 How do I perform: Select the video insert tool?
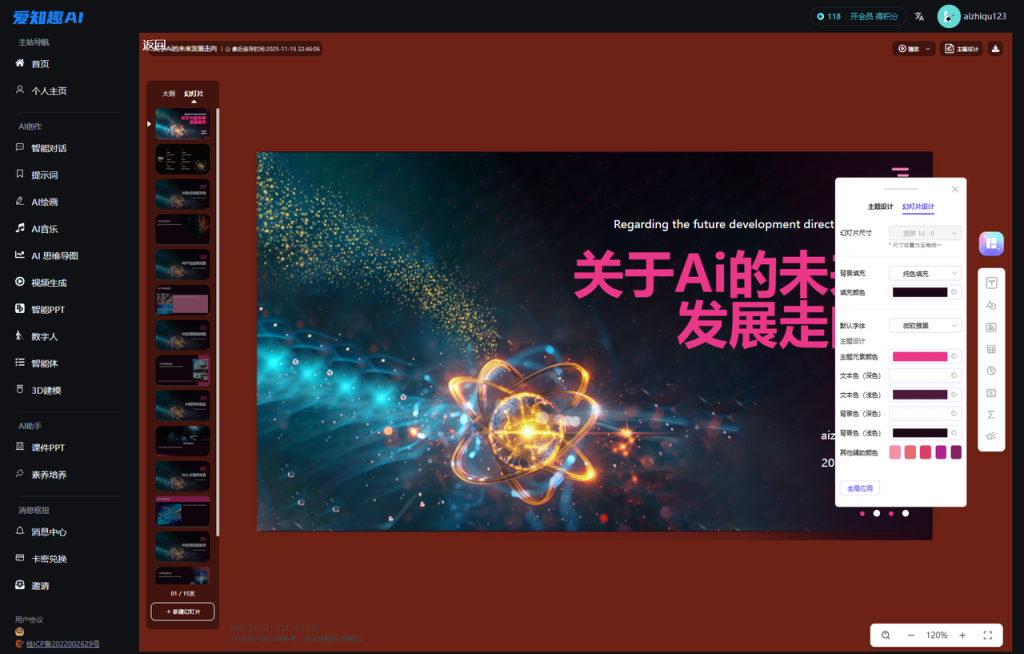coord(991,393)
